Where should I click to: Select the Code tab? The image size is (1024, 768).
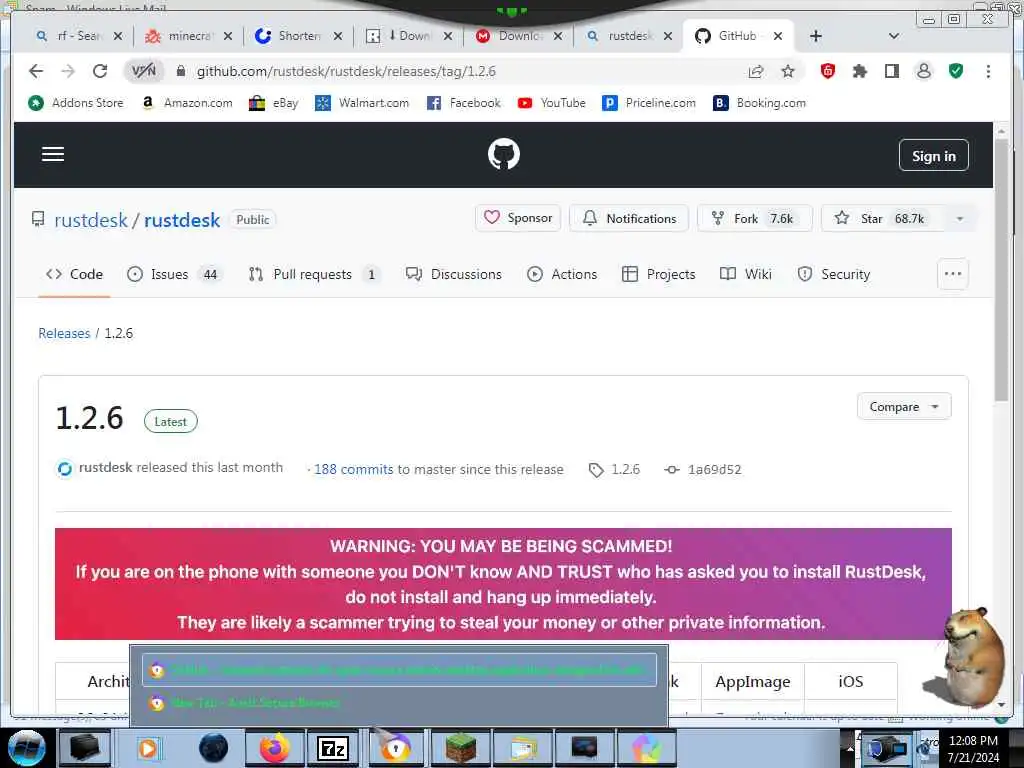[74, 274]
